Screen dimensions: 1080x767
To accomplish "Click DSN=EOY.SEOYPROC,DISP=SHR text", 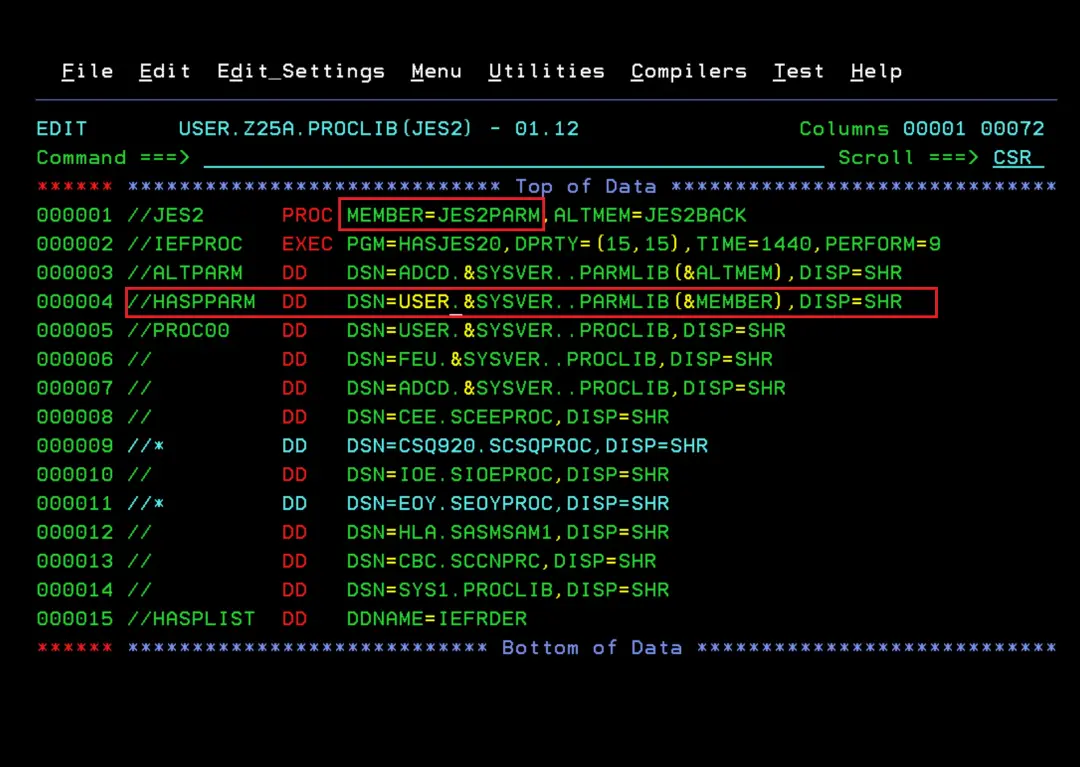I will pyautogui.click(x=508, y=504).
